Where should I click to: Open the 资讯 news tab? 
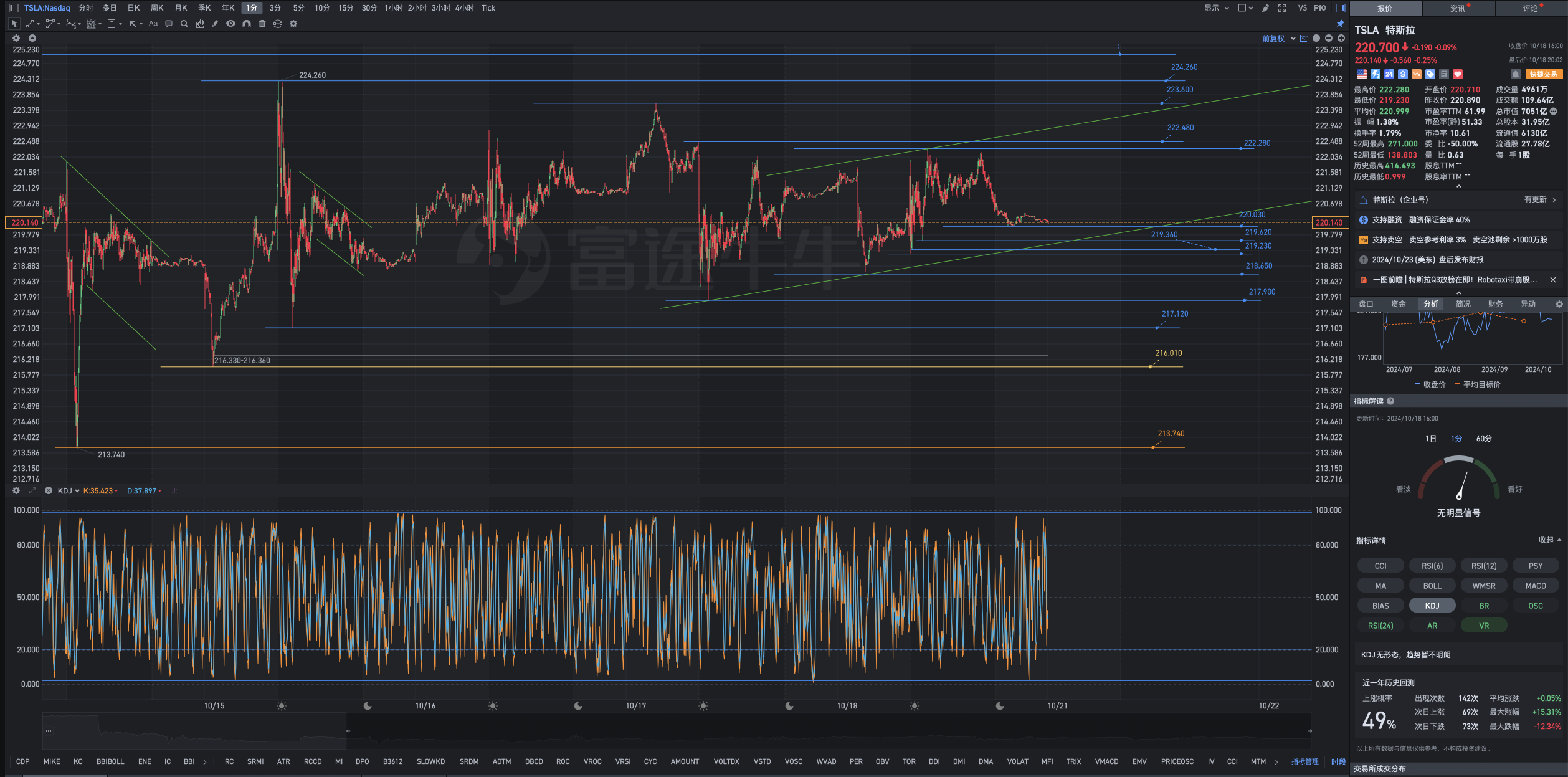tap(1458, 8)
